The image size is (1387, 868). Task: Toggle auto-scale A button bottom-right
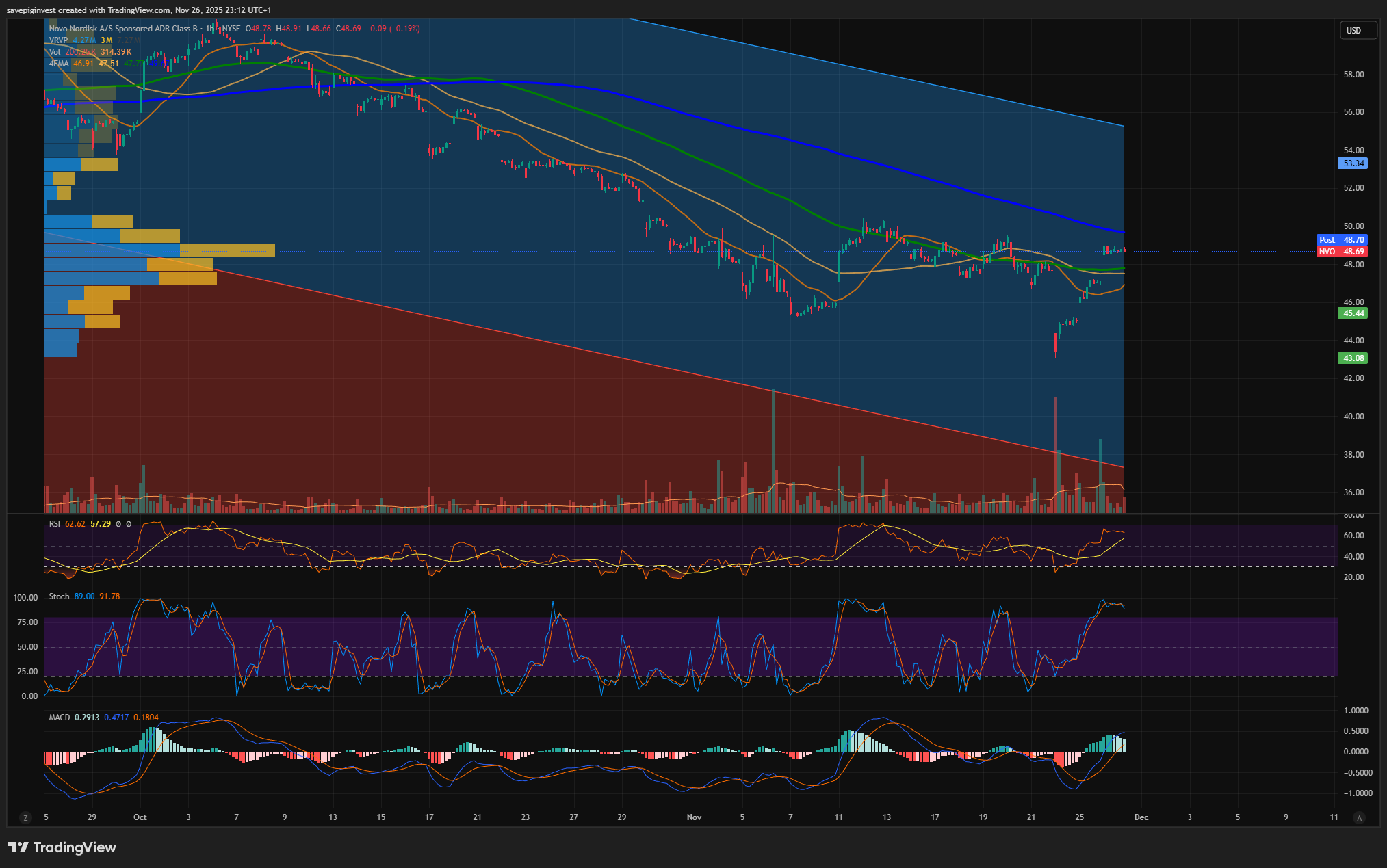[x=1359, y=817]
